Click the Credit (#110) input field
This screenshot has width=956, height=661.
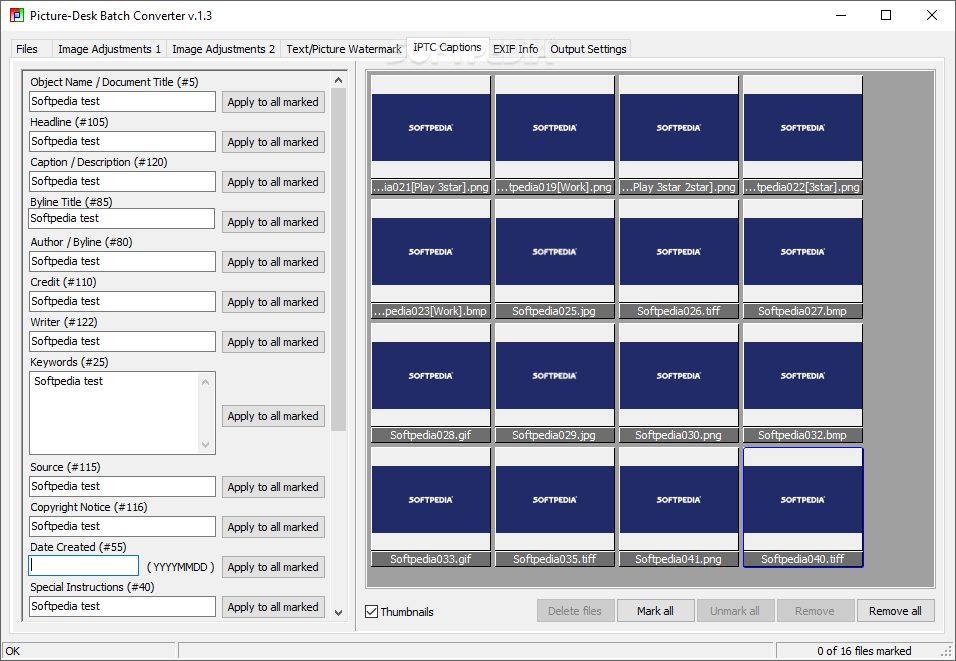pyautogui.click(x=123, y=302)
